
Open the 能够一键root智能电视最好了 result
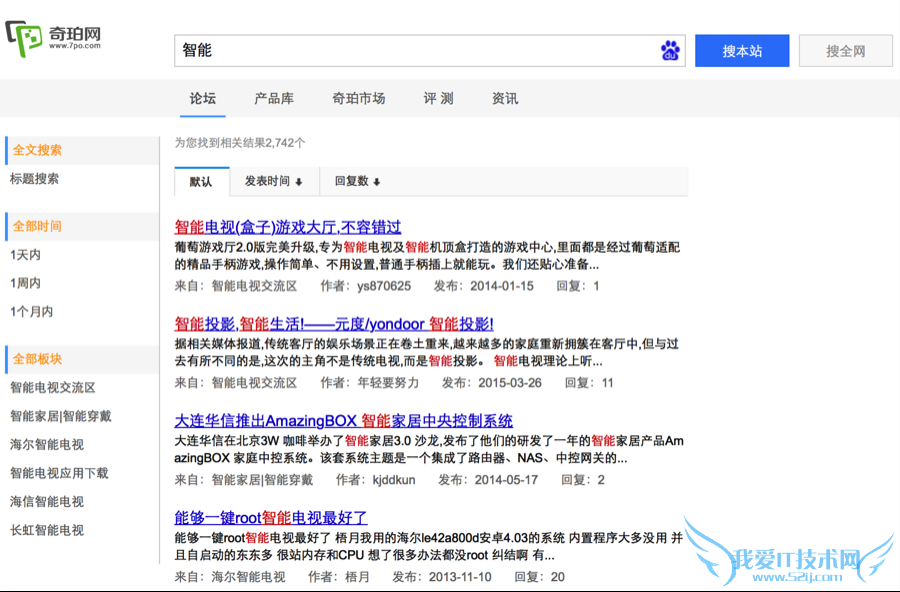click(271, 518)
